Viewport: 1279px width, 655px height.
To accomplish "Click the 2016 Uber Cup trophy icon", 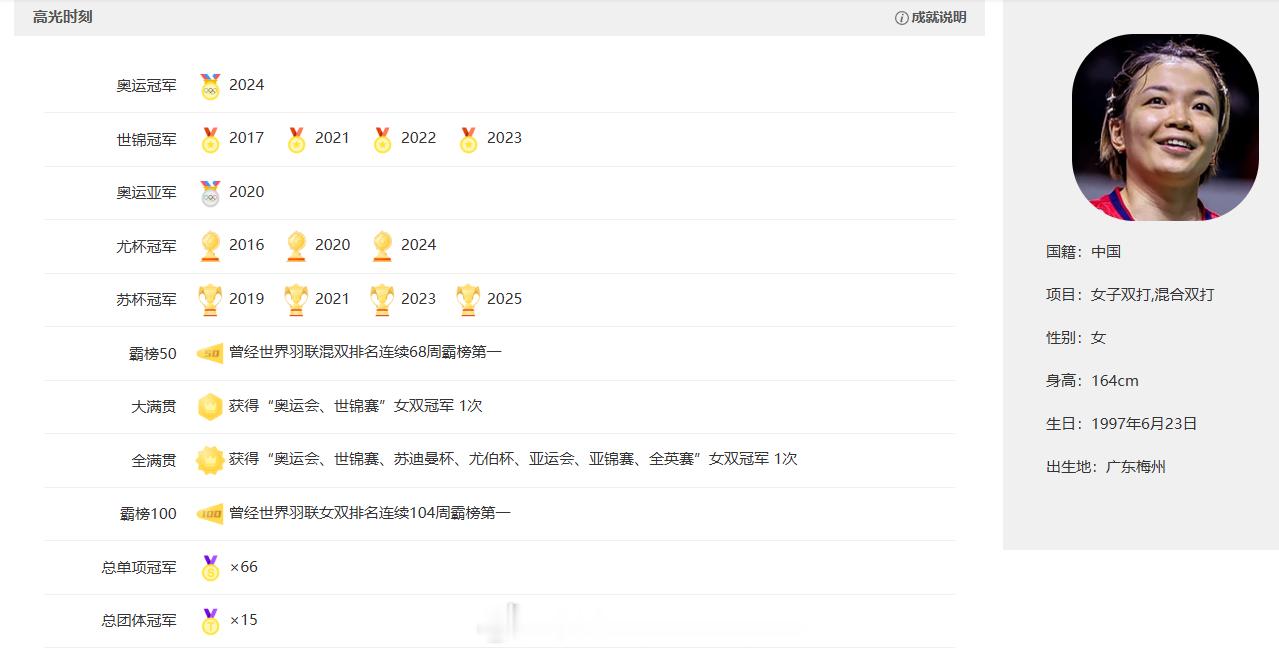I will click(x=210, y=246).
